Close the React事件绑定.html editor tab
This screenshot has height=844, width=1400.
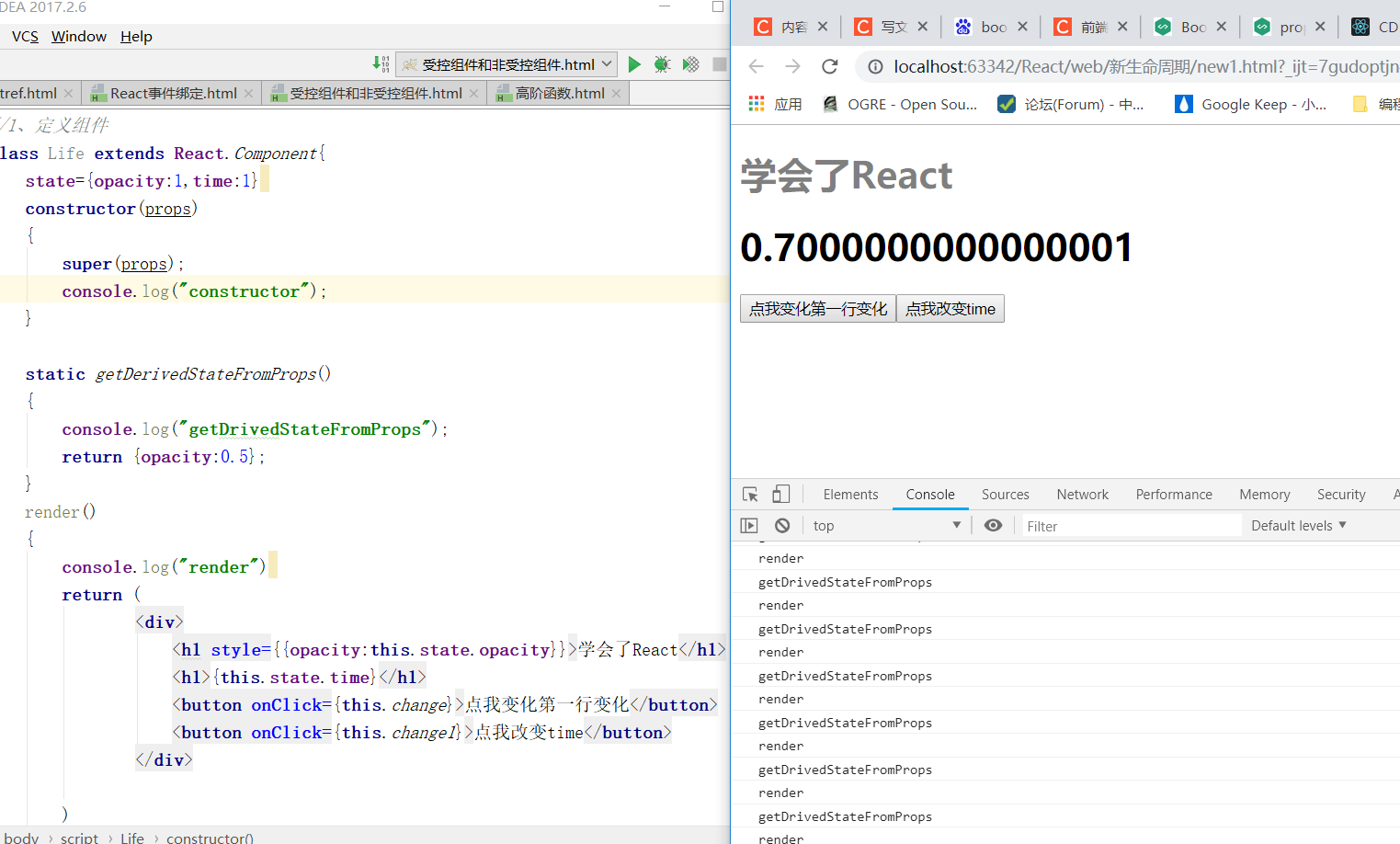point(248,94)
